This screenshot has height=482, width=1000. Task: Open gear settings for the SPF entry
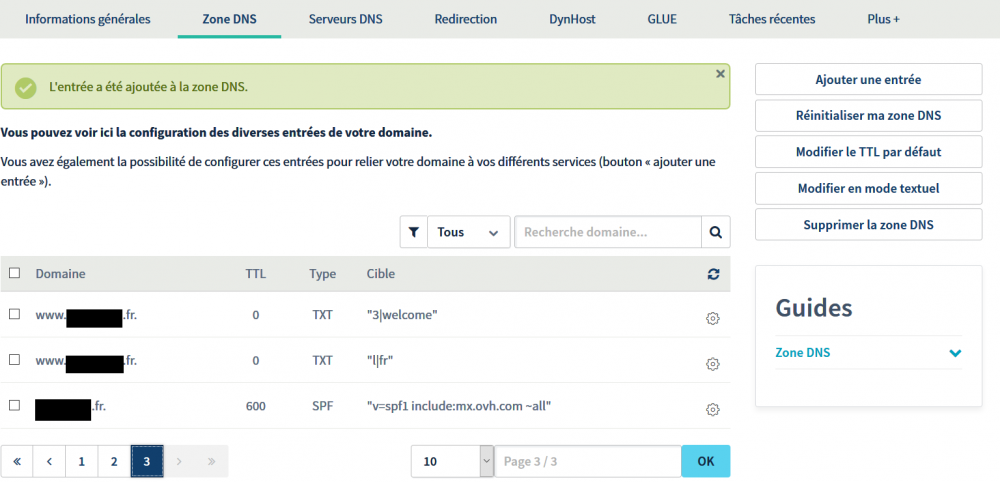tap(712, 409)
